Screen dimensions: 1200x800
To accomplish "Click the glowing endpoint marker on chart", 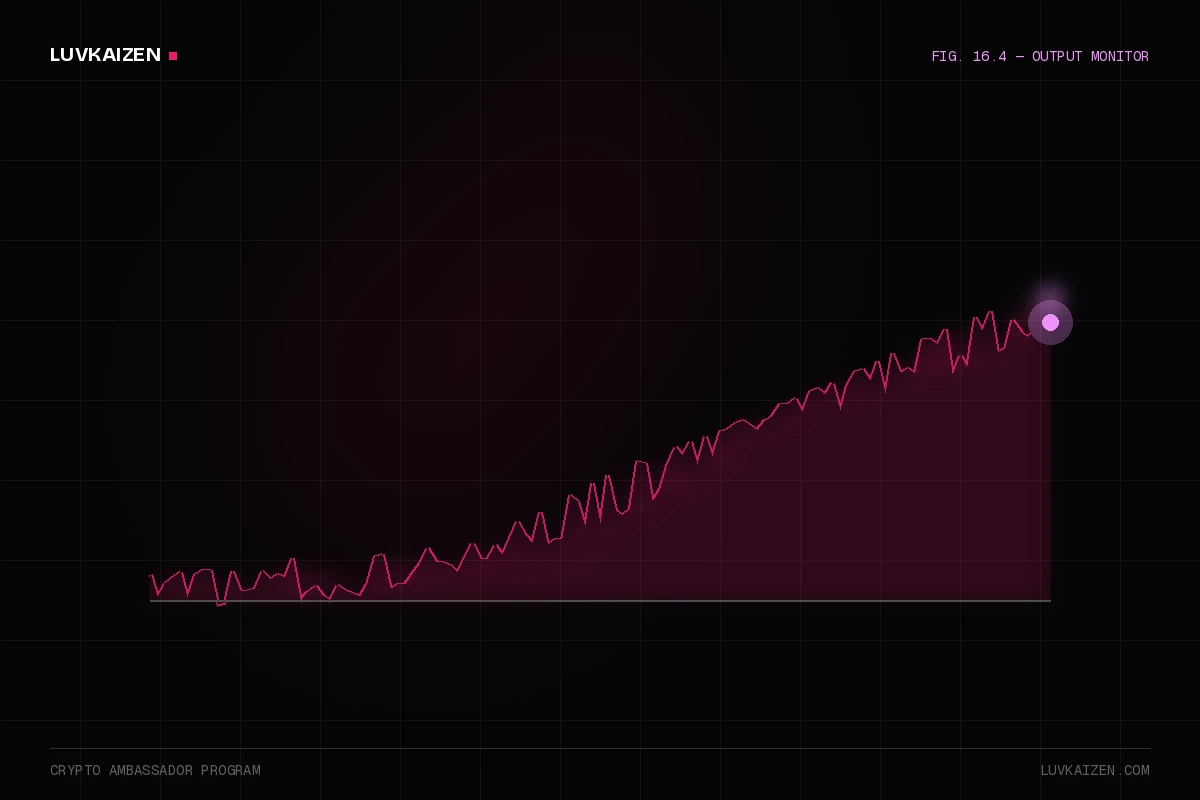I will pos(1050,322).
